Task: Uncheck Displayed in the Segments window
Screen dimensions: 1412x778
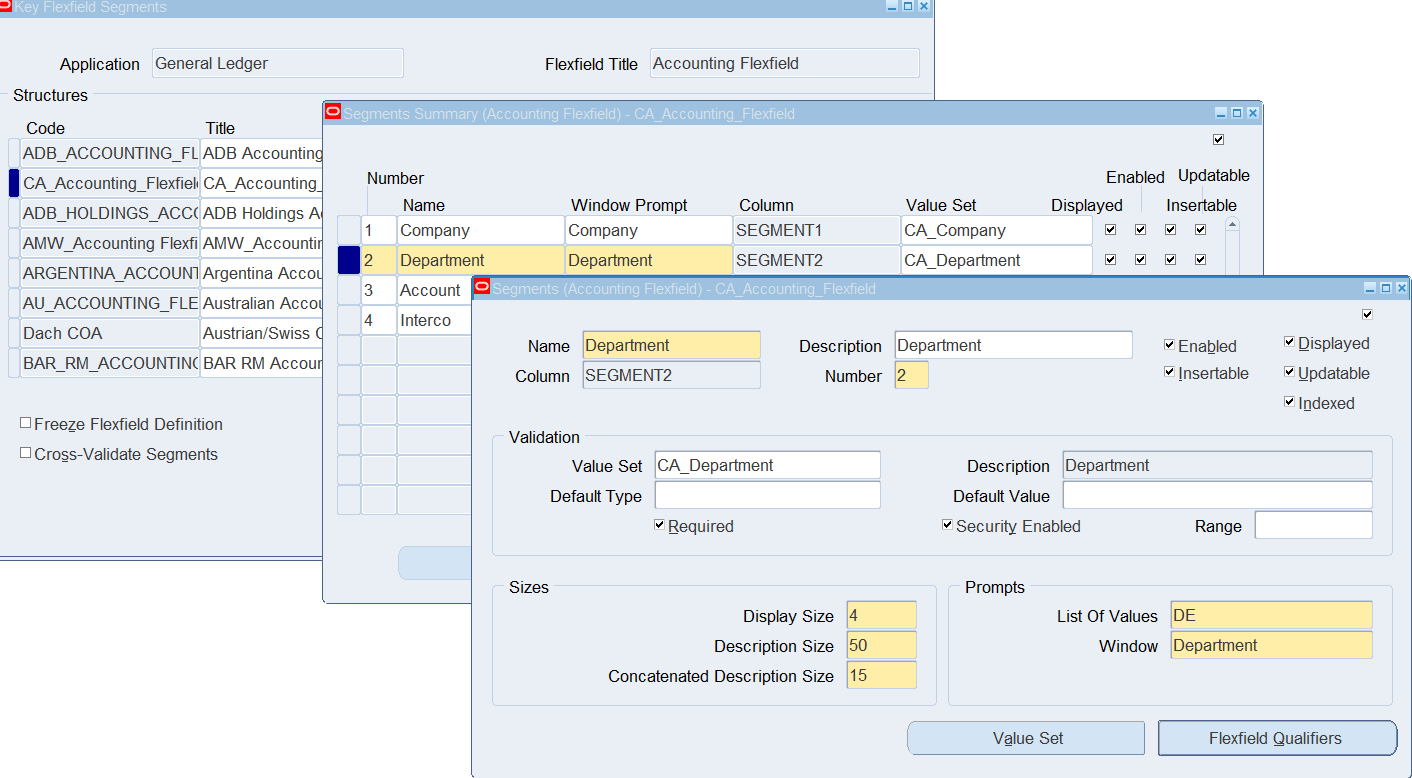Action: coord(1290,342)
